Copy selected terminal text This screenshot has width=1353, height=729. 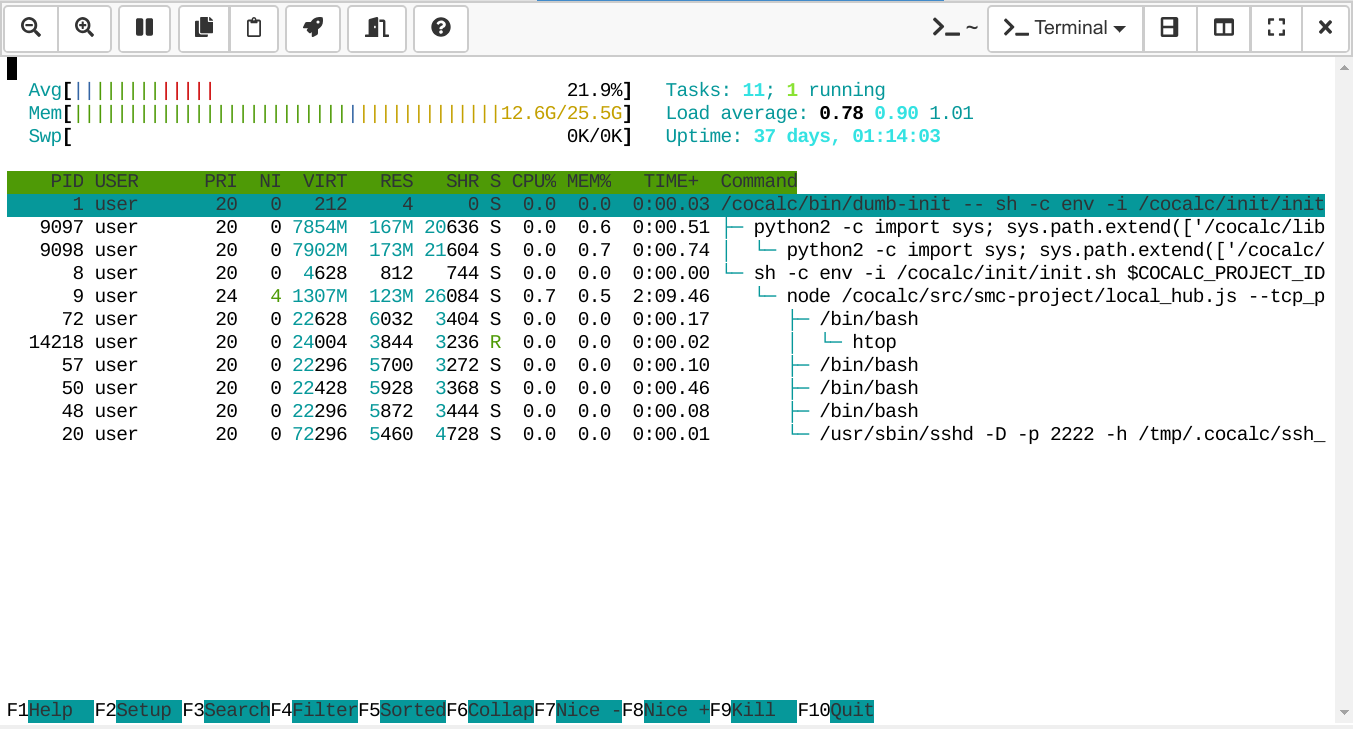[x=204, y=28]
